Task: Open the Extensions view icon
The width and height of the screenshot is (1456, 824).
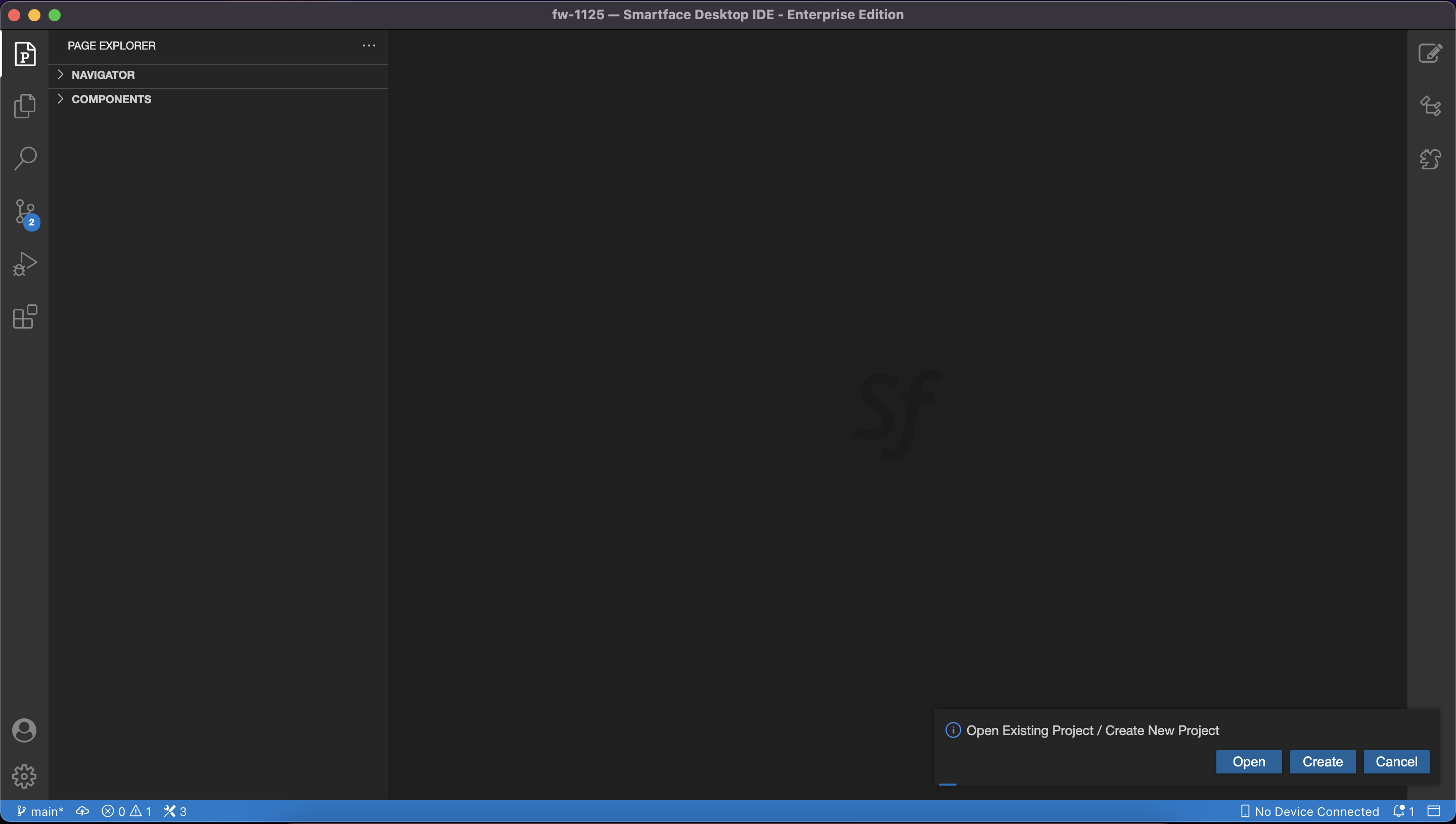Action: [x=25, y=317]
